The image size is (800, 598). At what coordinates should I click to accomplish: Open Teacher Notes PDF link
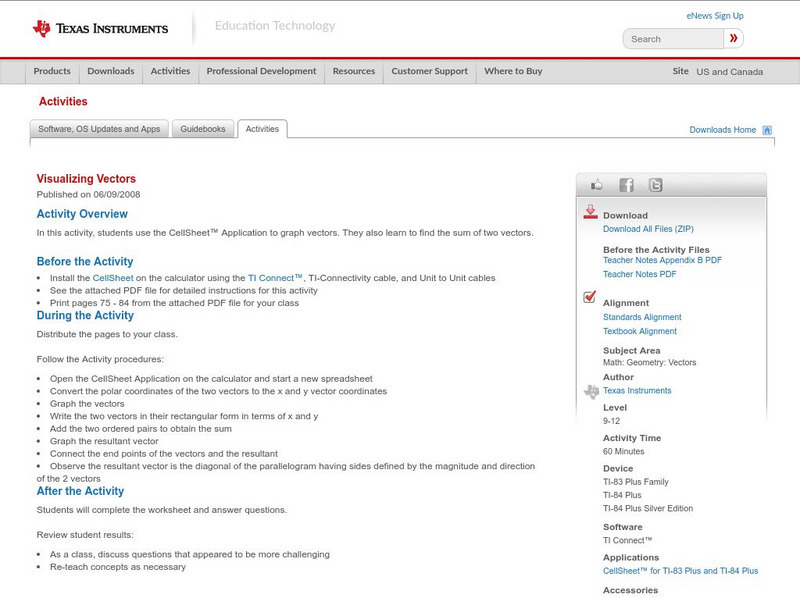(639, 275)
